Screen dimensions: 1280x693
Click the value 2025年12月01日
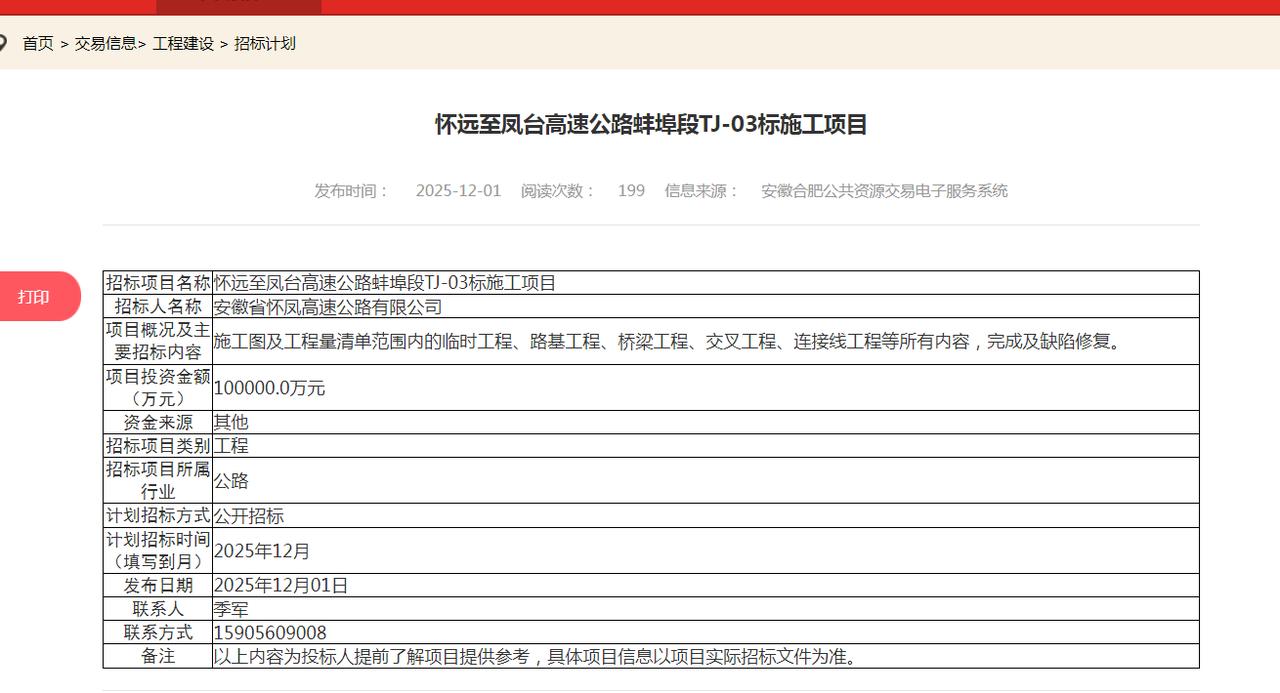[x=281, y=586]
